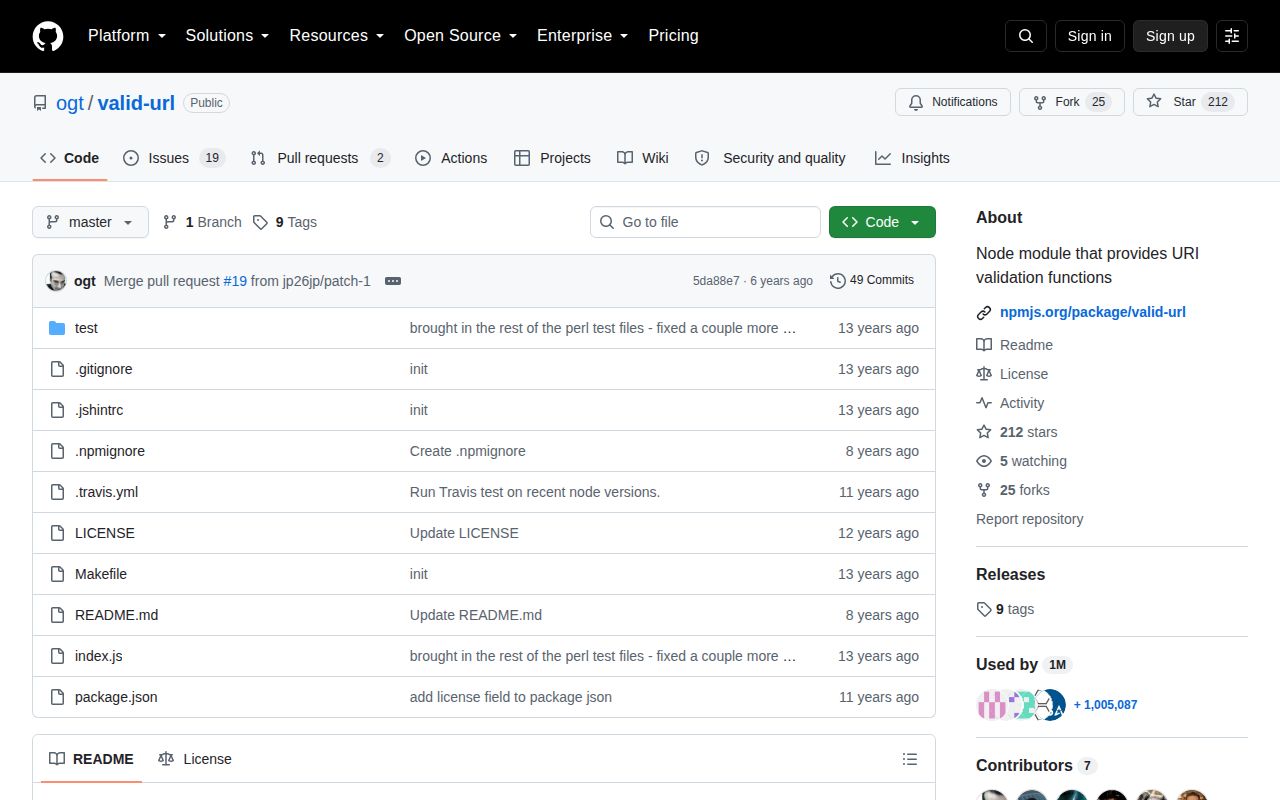Expand the Open Source menu

(460, 36)
